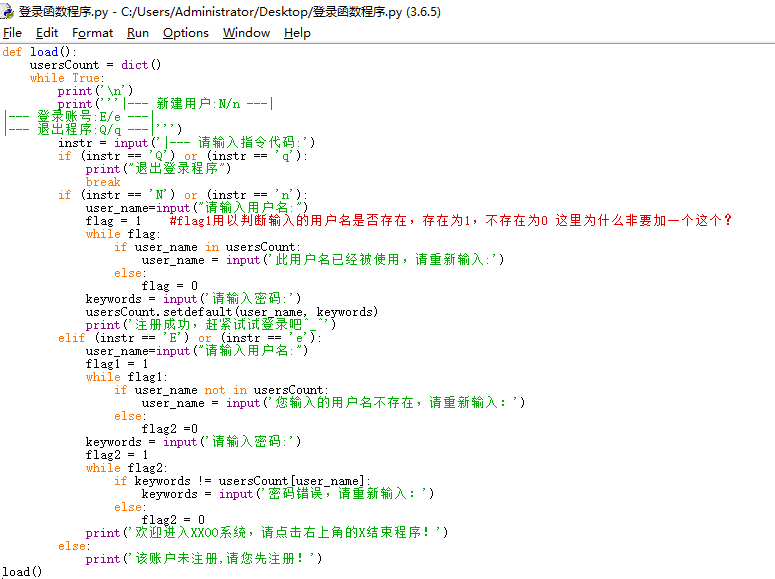Click the 'while True:' statement
Viewport: 775px width, 579px height.
click(67, 78)
